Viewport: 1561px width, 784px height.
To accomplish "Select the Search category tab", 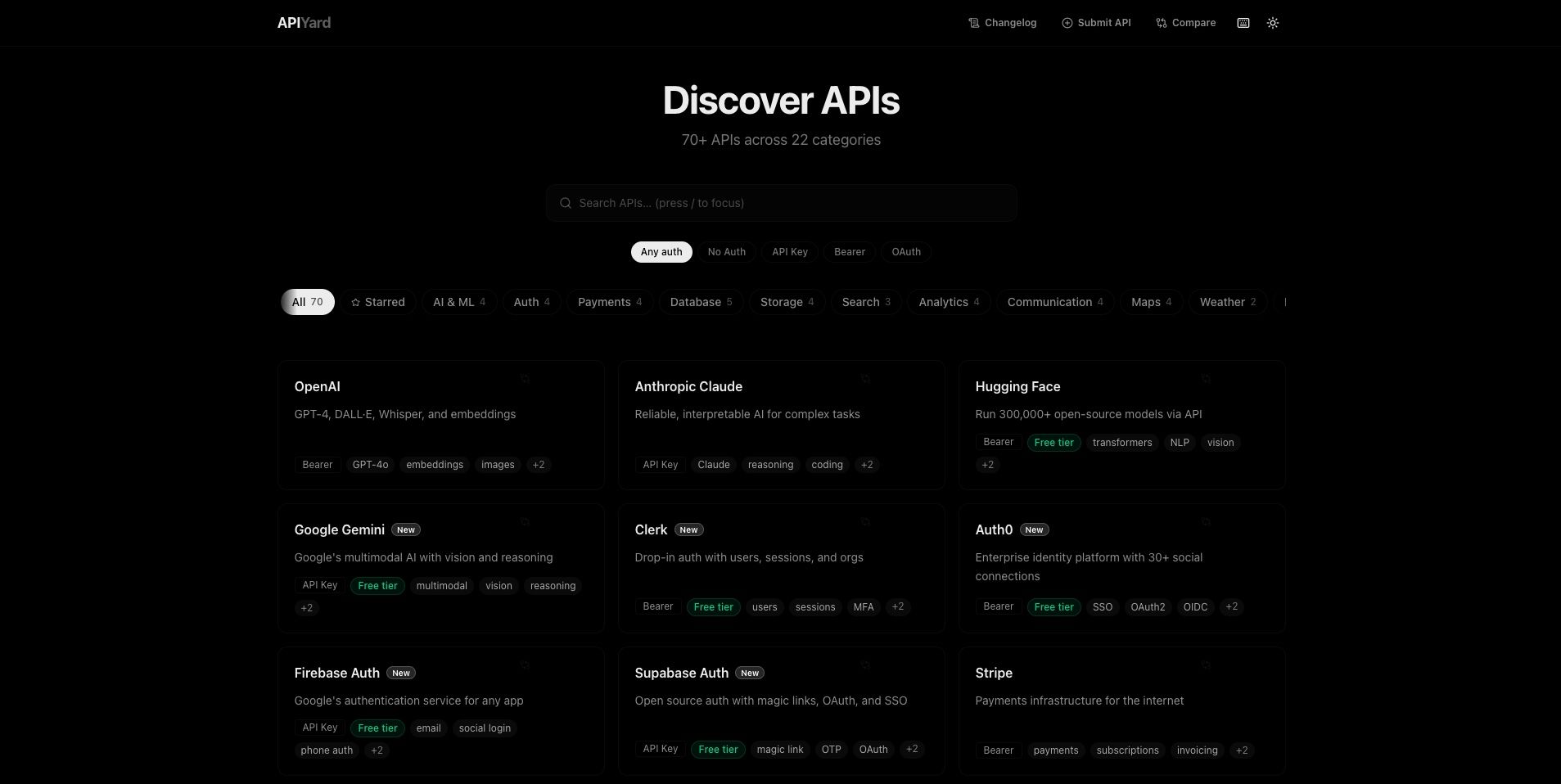I will [x=866, y=302].
